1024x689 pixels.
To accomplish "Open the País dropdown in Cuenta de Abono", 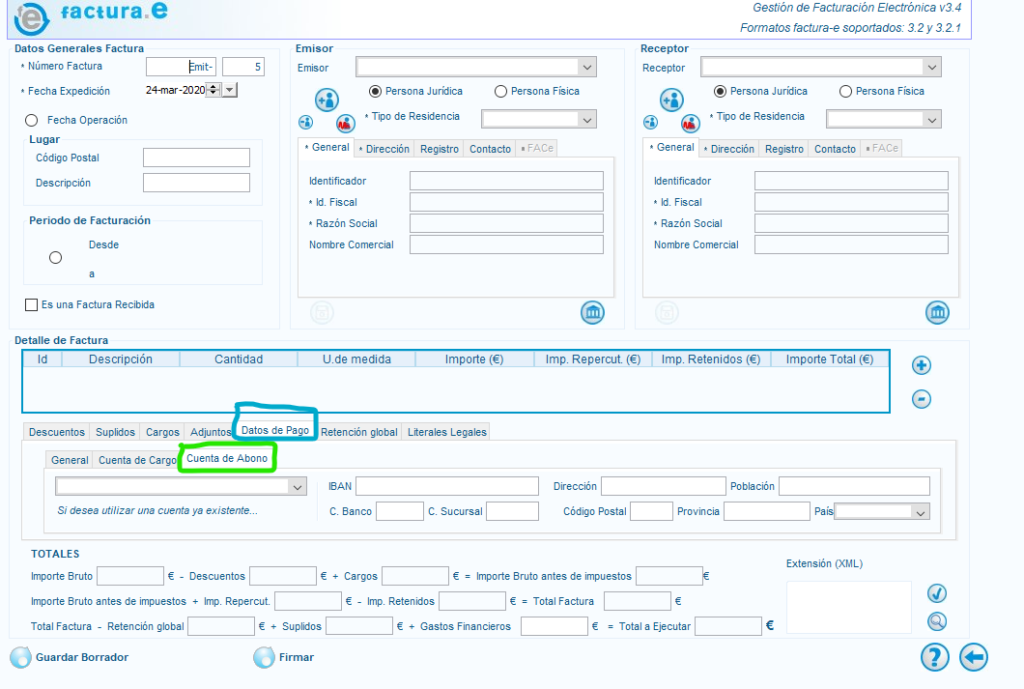I will coord(920,512).
